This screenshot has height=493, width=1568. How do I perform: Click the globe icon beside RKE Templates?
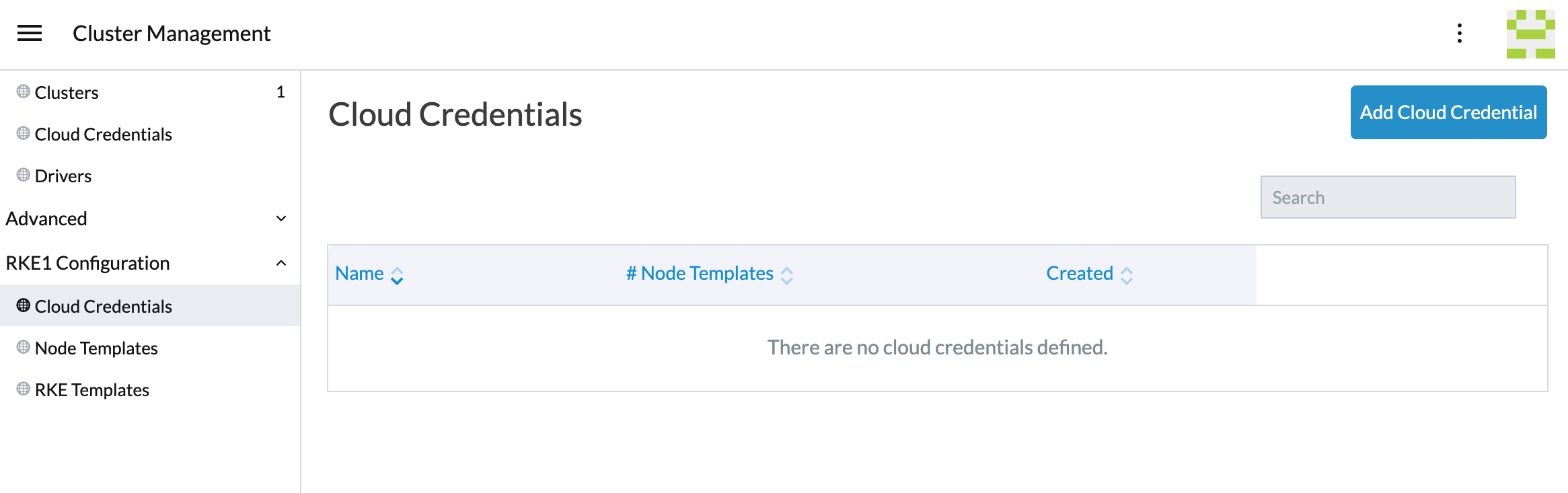(22, 389)
